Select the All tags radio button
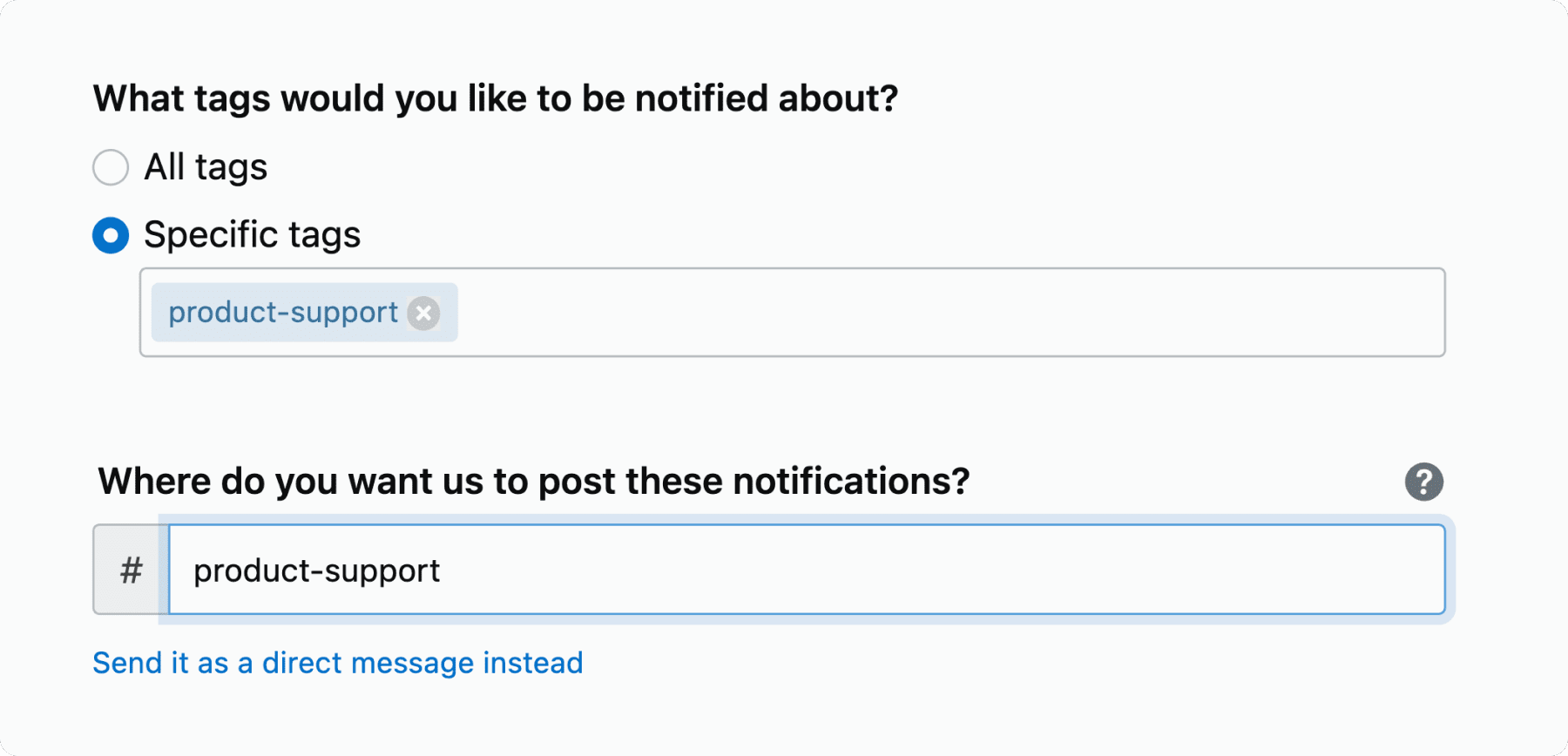The image size is (1568, 756). pyautogui.click(x=111, y=167)
